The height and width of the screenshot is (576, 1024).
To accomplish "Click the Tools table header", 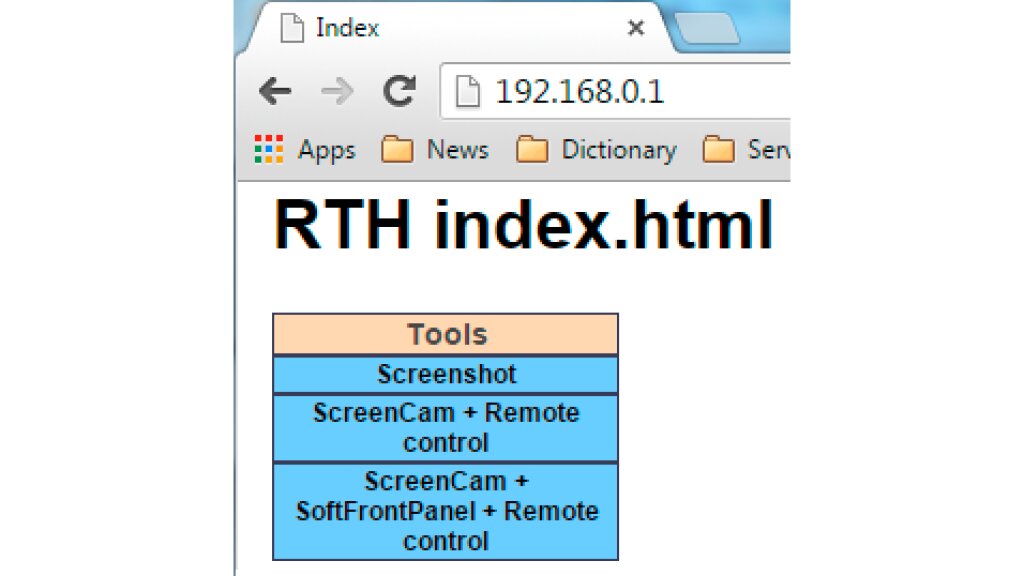I will (x=446, y=334).
